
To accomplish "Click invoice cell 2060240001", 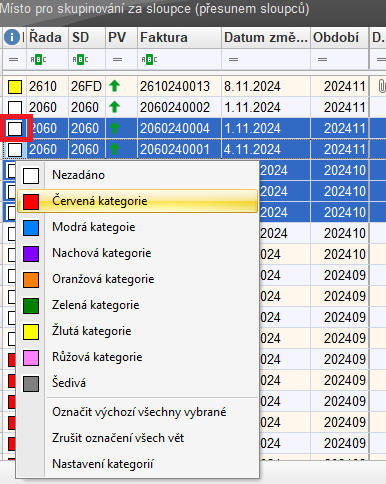I will pos(179,149).
